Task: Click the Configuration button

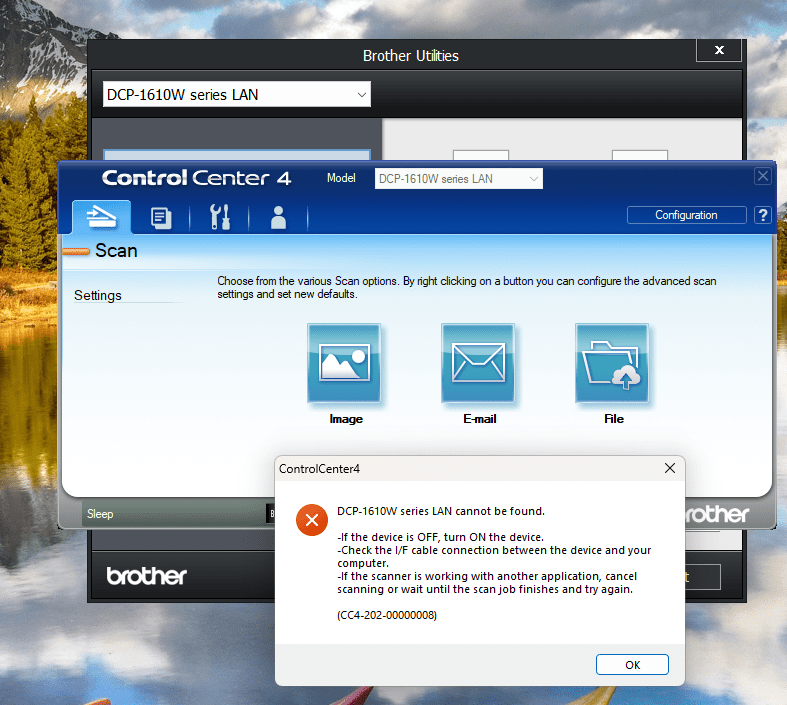Action: point(686,215)
